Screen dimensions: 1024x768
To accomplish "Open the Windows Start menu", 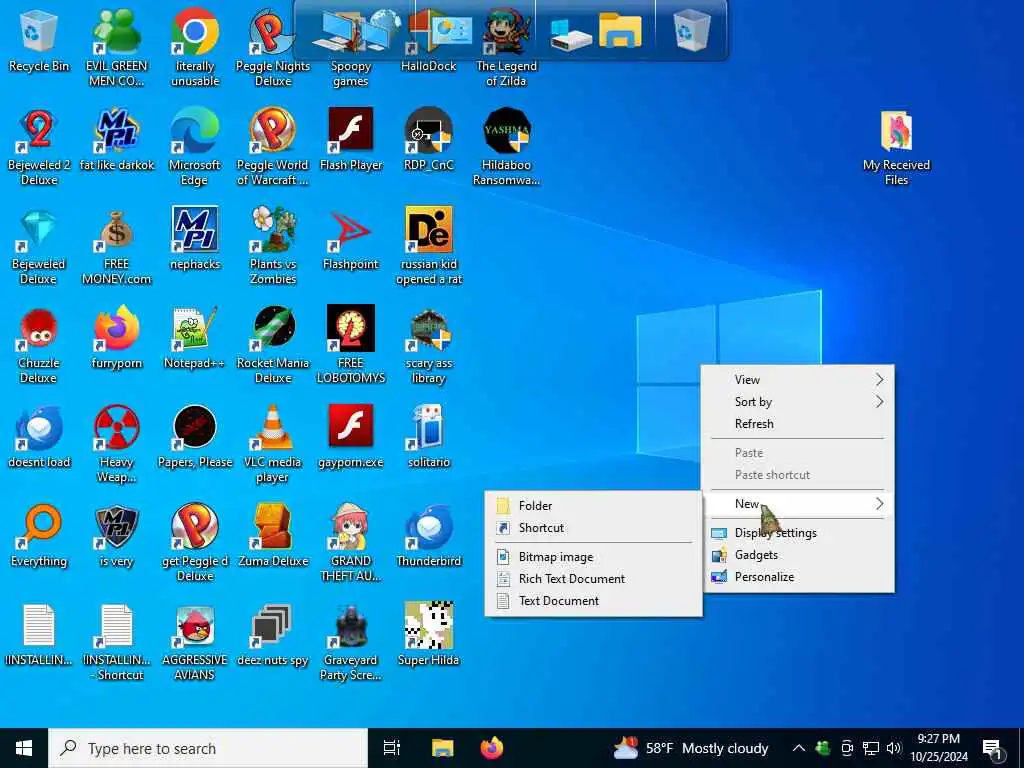I will pos(24,748).
